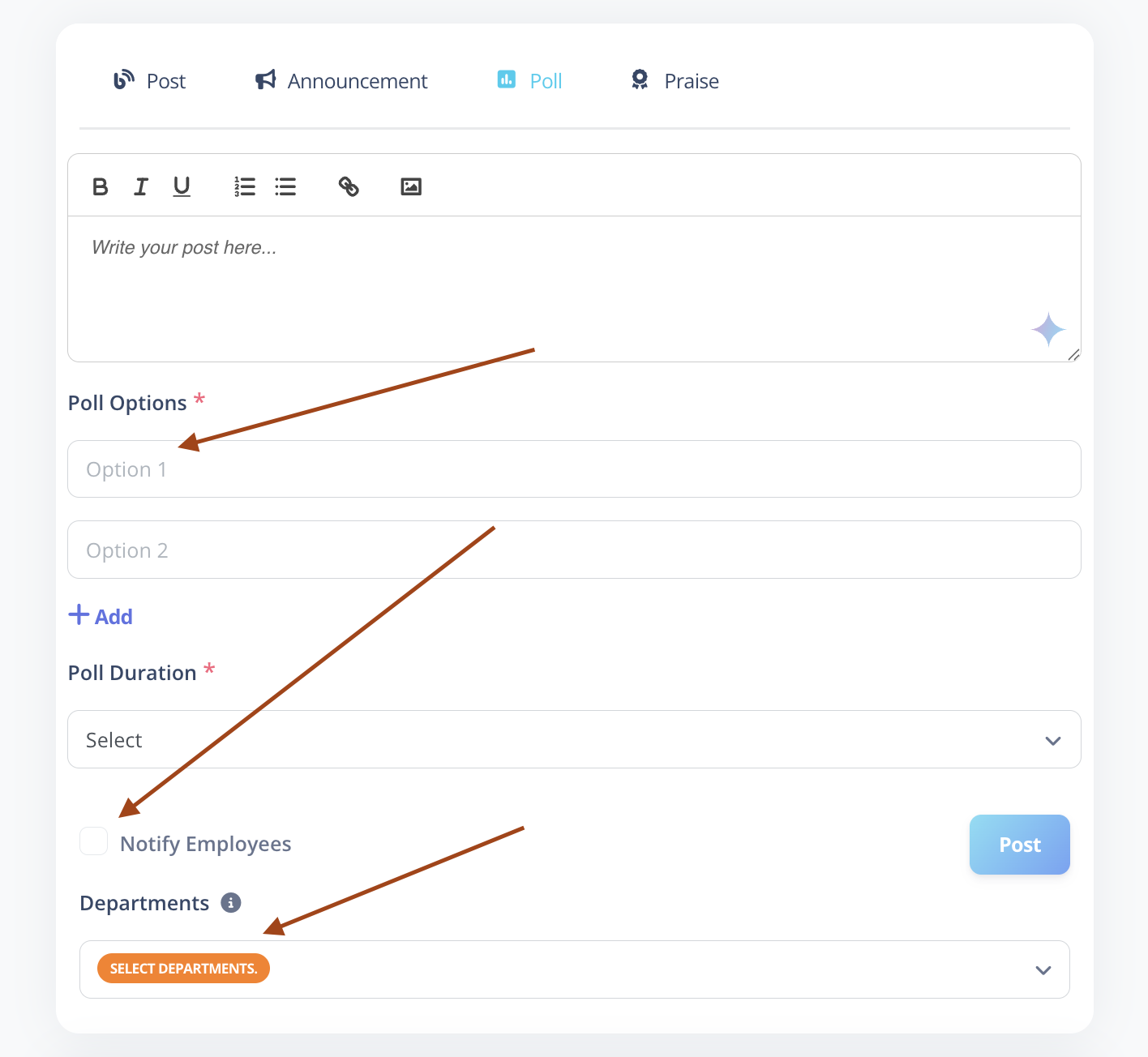Show the Departments info tooltip icon
The image size is (1148, 1057).
click(x=231, y=903)
